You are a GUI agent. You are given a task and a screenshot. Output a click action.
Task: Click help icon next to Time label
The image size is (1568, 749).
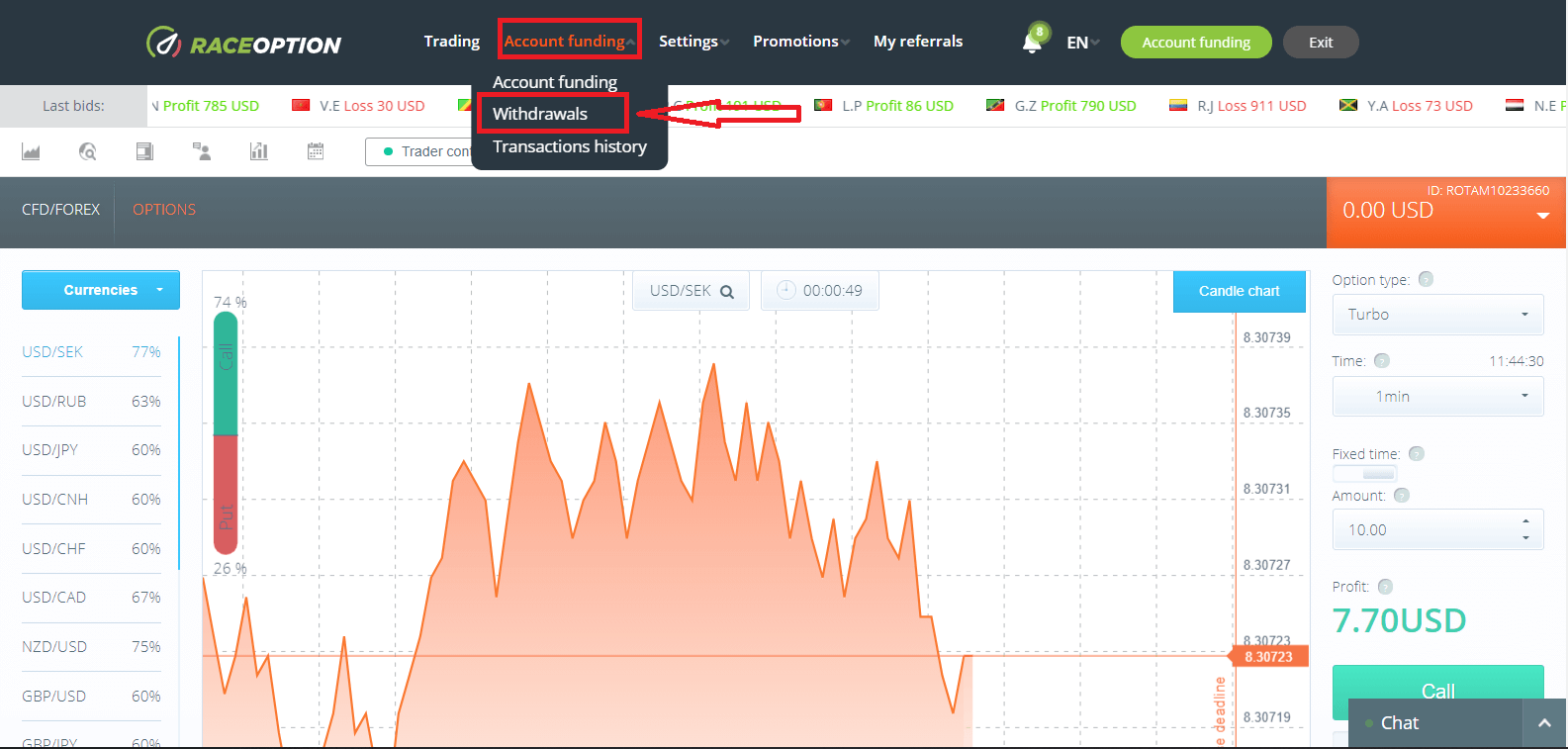1382,360
